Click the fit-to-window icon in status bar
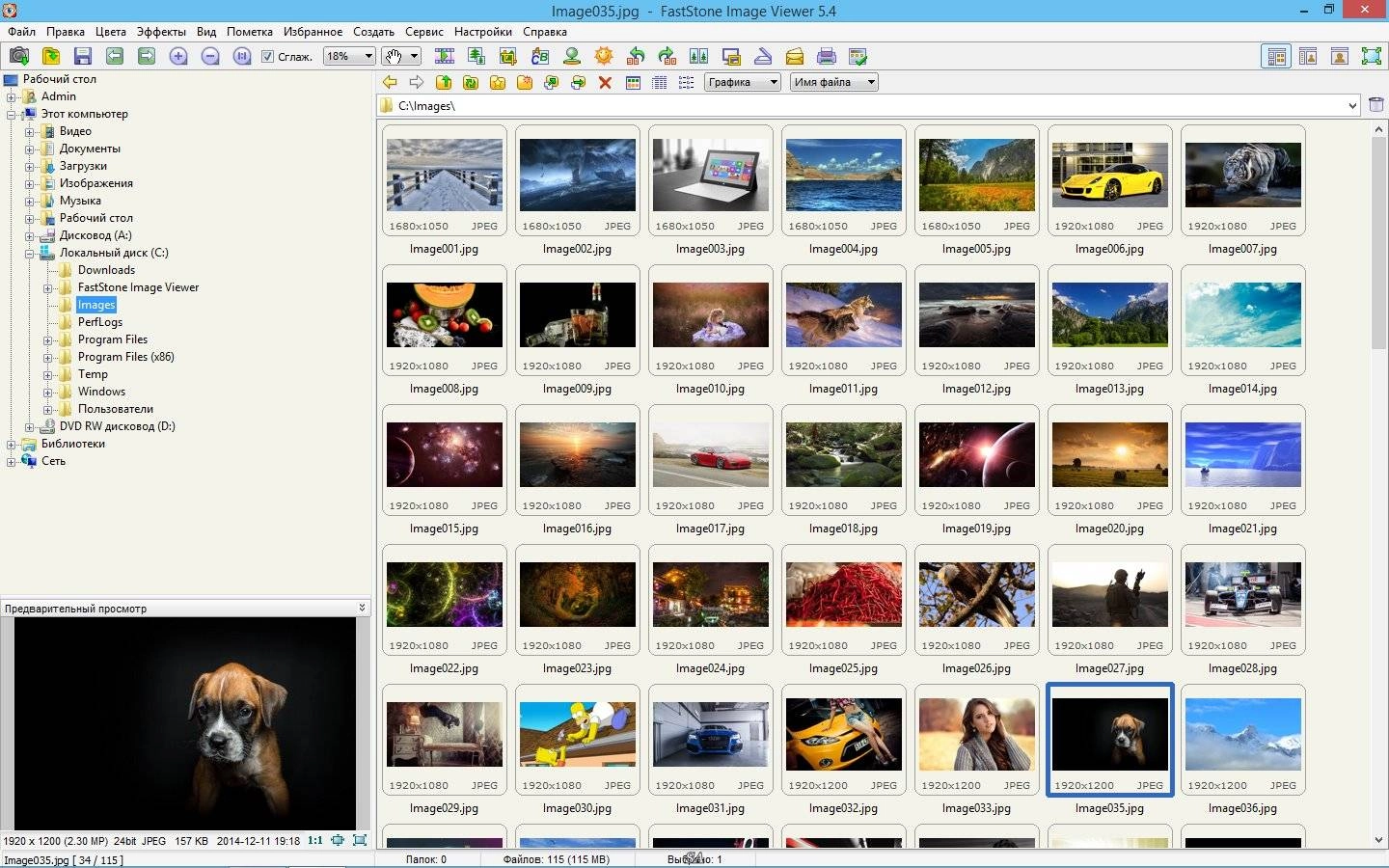1389x868 pixels. point(338,840)
